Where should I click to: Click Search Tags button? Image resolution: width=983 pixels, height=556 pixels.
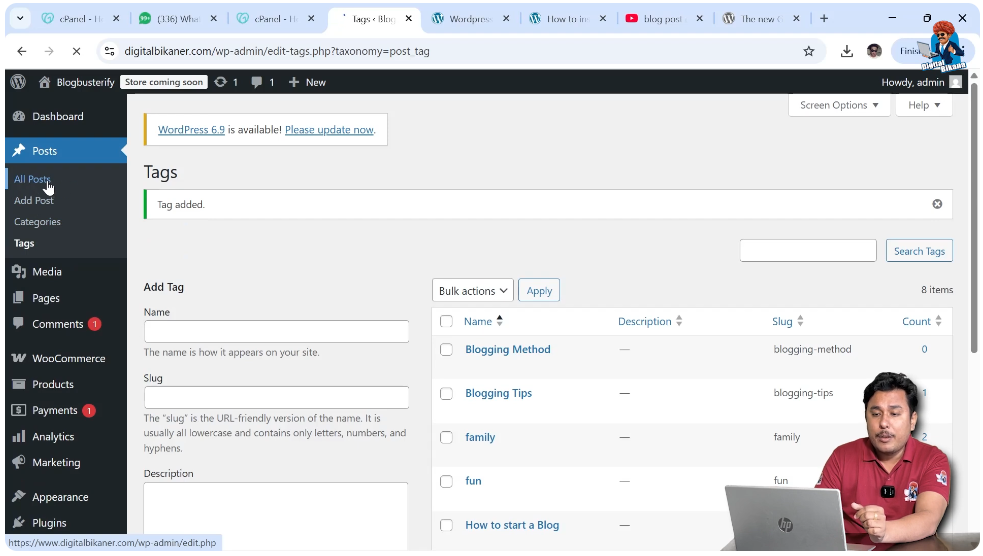[919, 251]
